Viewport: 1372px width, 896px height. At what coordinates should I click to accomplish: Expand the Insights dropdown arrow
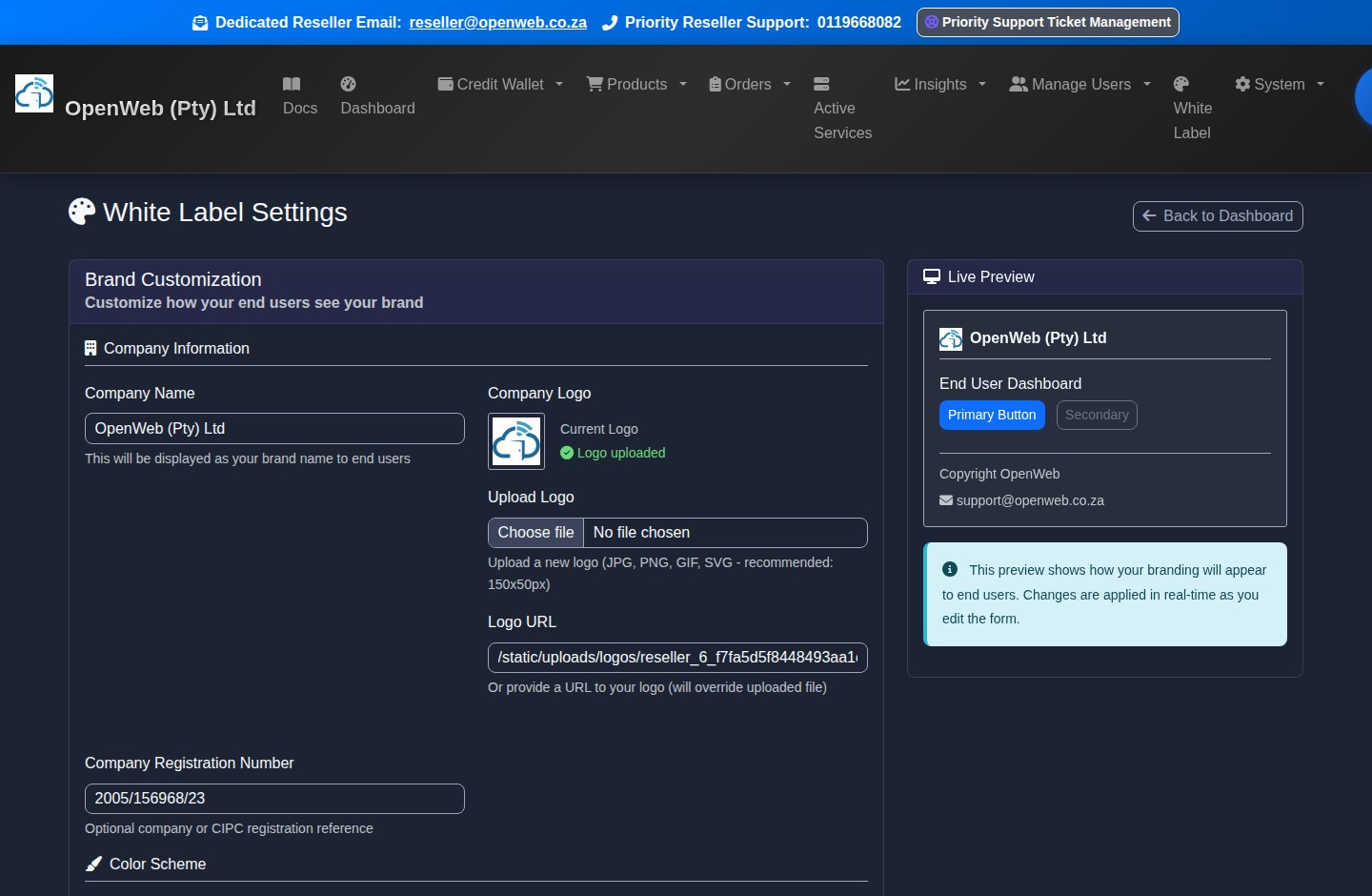click(x=982, y=84)
